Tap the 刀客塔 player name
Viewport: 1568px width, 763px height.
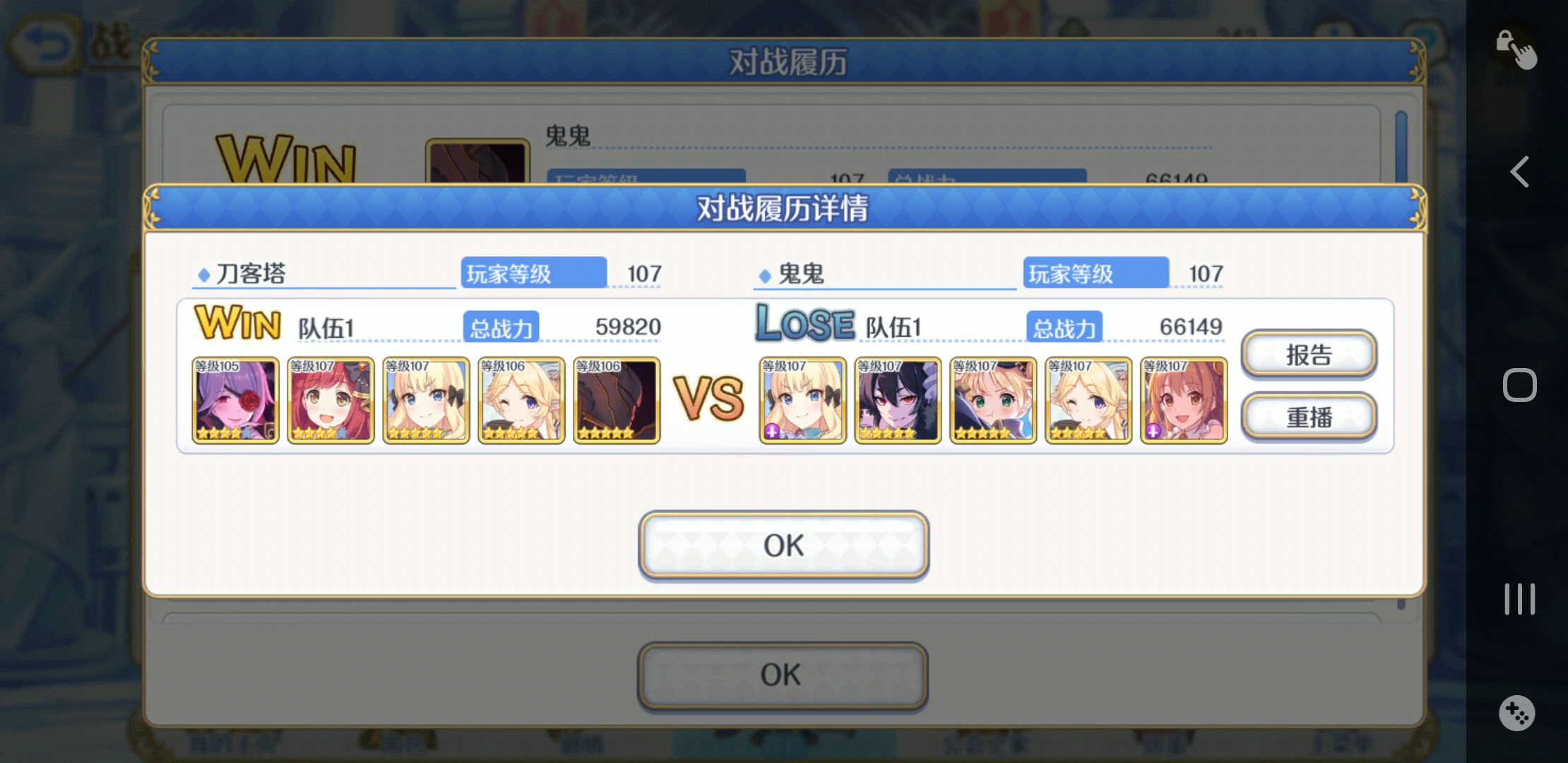coord(251,273)
